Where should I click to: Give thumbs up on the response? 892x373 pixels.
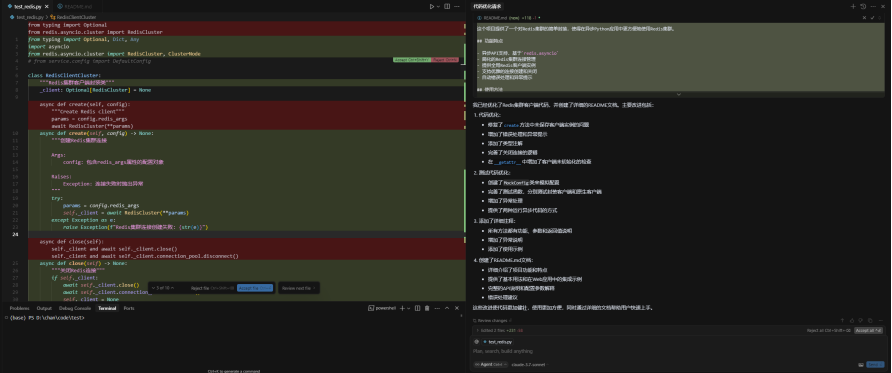pos(853,321)
